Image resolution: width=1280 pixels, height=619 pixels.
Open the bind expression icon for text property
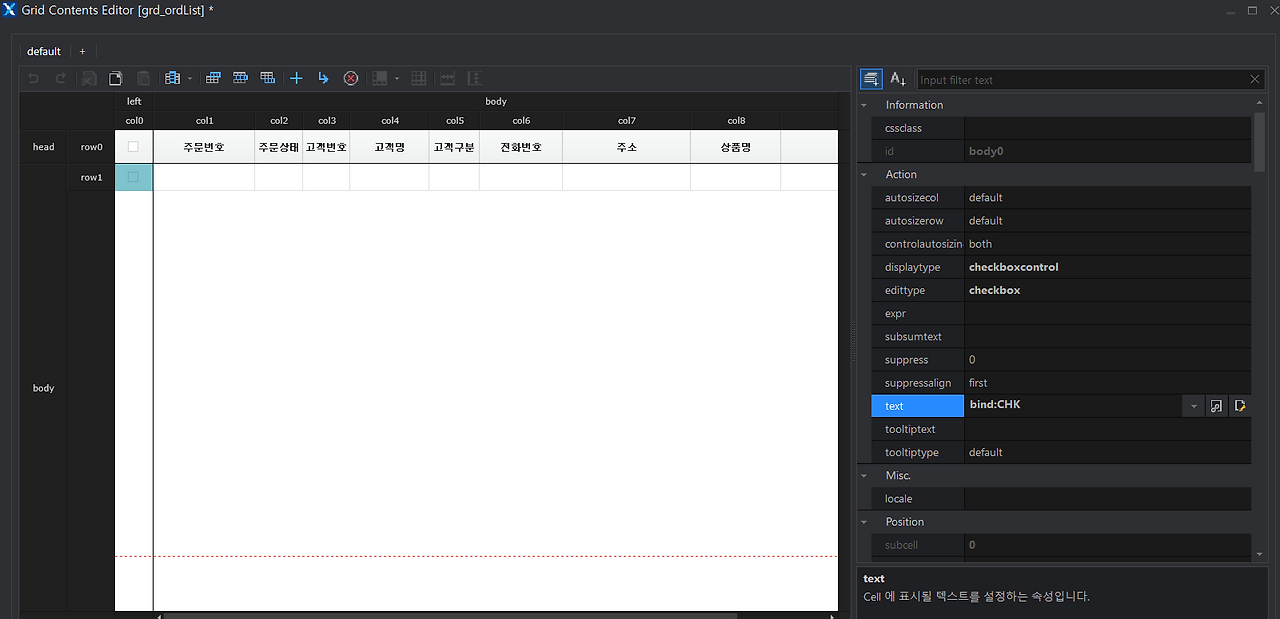click(x=1217, y=405)
